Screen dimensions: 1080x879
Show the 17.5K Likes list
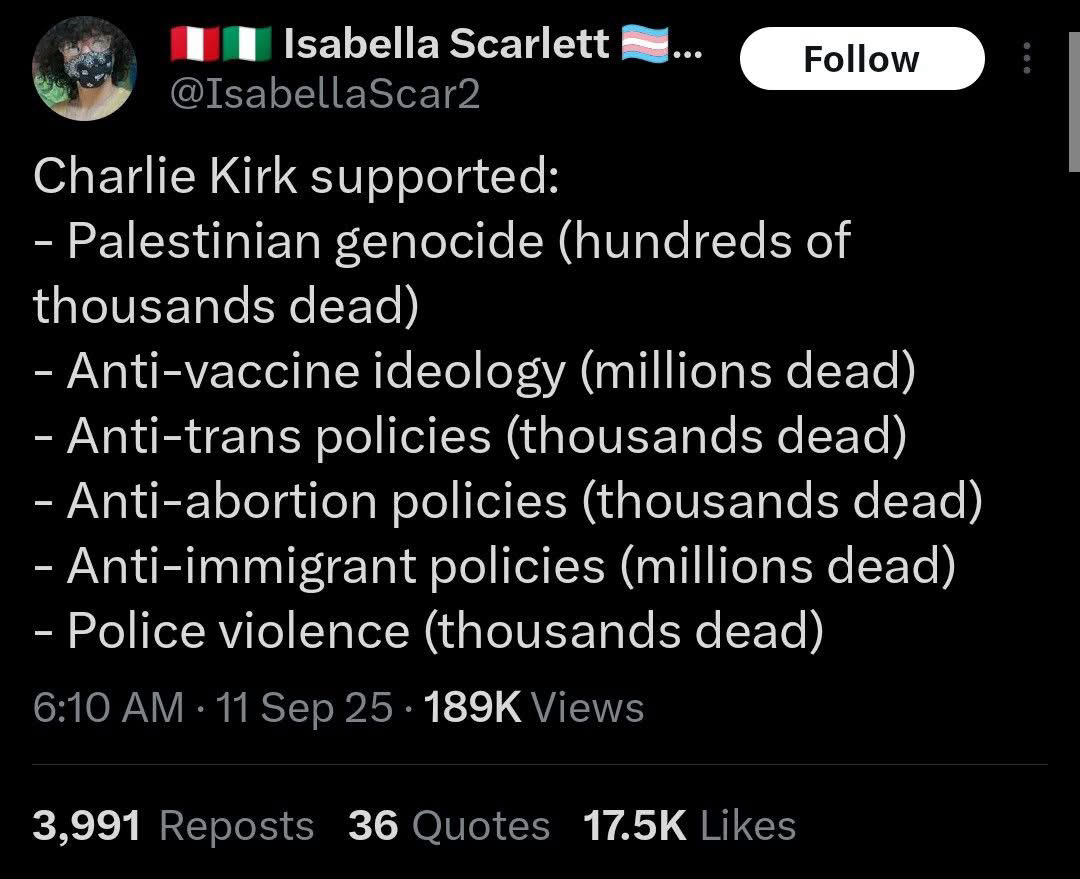click(x=689, y=826)
